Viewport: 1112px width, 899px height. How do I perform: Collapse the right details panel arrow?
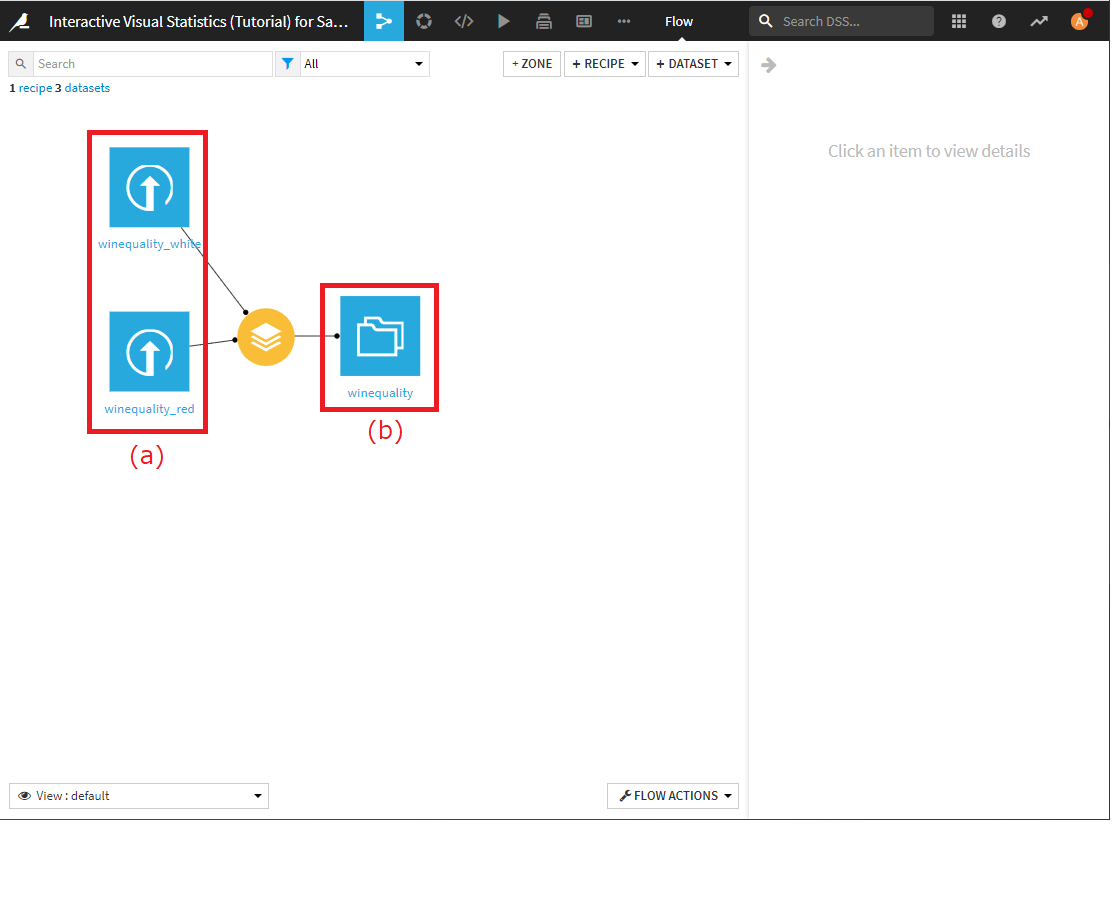769,65
